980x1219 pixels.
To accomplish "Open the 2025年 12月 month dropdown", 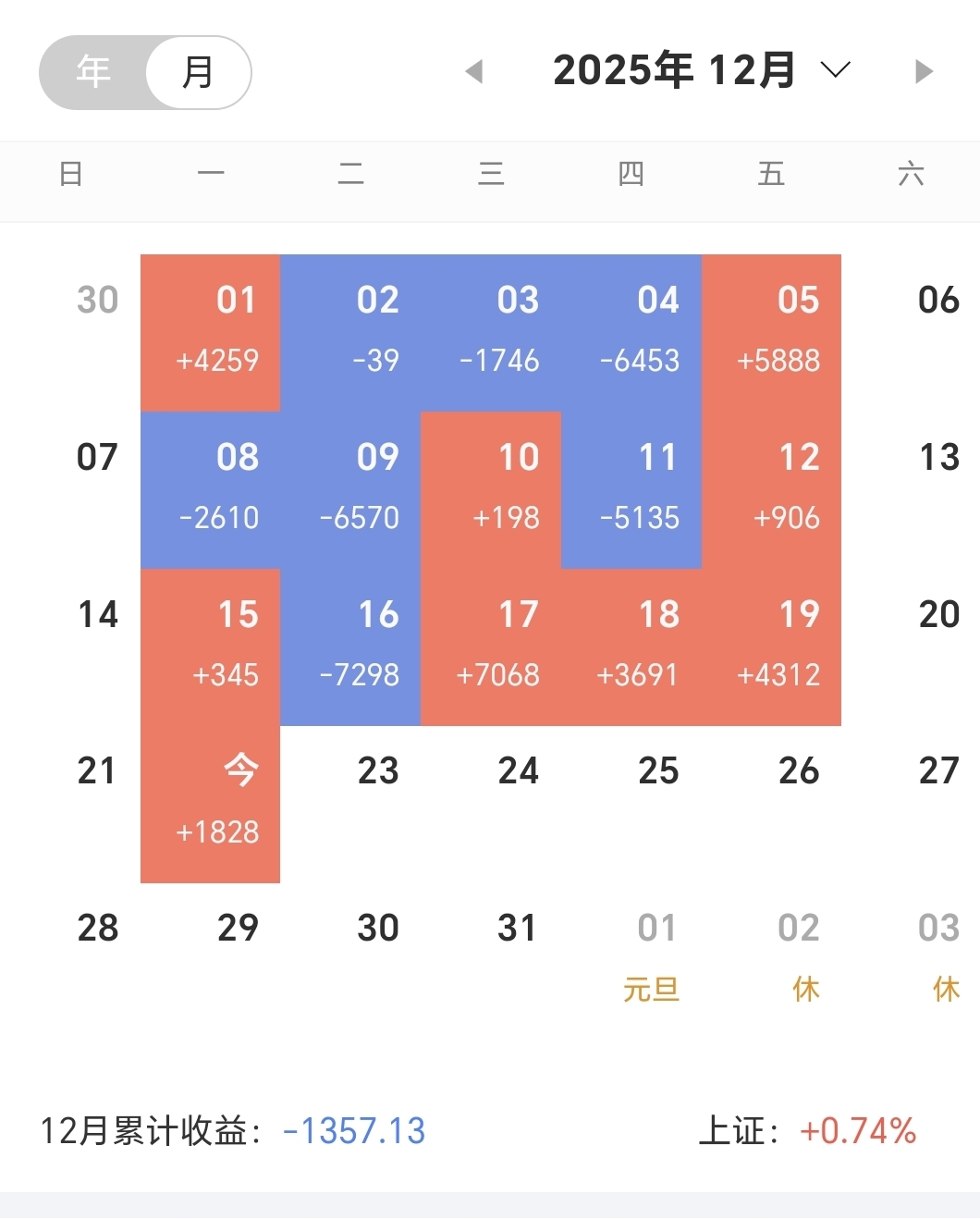I will [x=674, y=70].
